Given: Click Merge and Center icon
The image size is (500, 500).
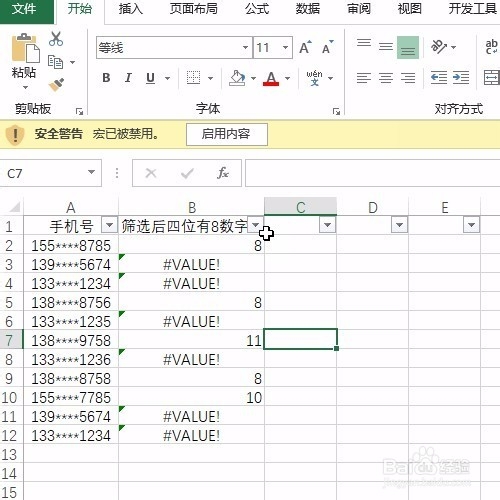Looking at the screenshot, I should coord(492,78).
